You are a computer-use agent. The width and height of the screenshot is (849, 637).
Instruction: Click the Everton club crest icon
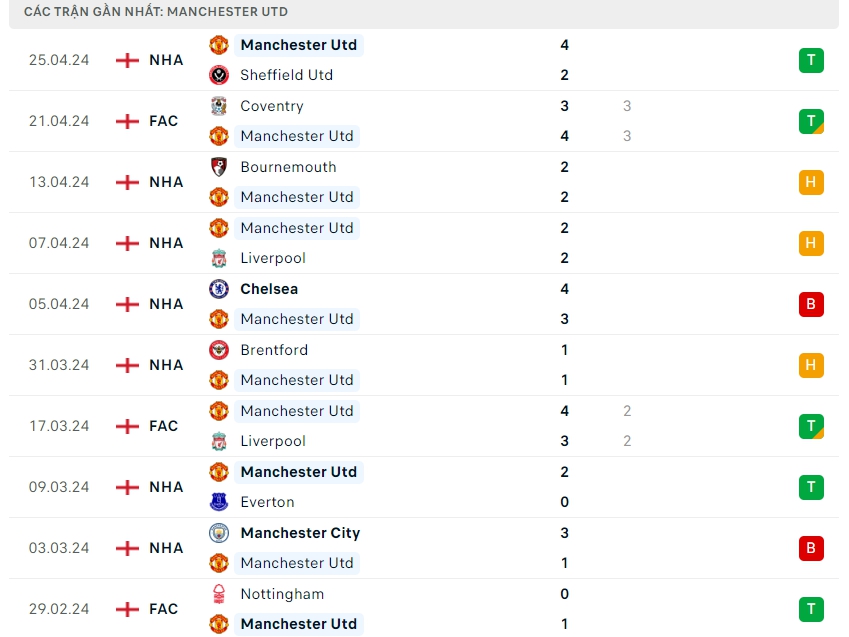pos(219,502)
